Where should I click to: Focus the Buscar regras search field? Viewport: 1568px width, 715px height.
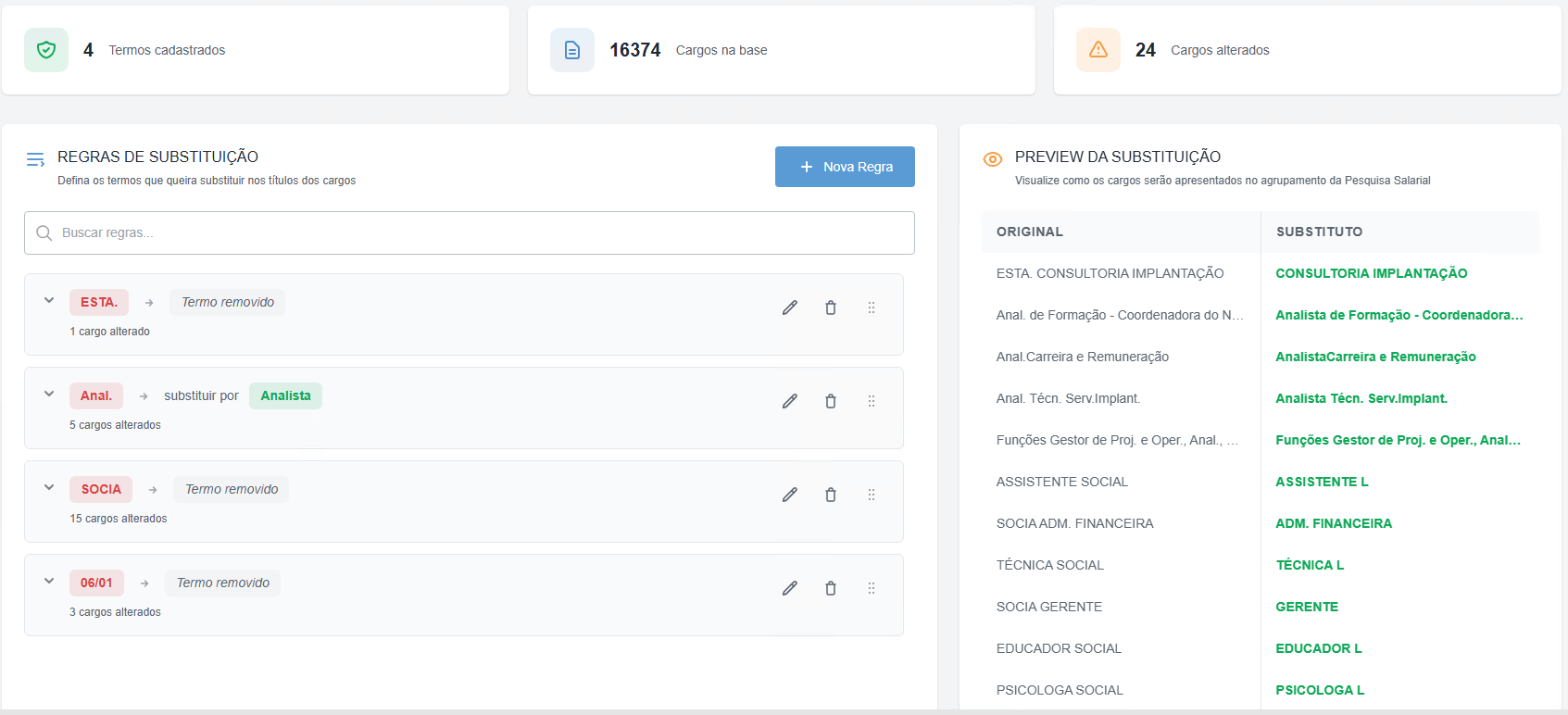(x=470, y=232)
